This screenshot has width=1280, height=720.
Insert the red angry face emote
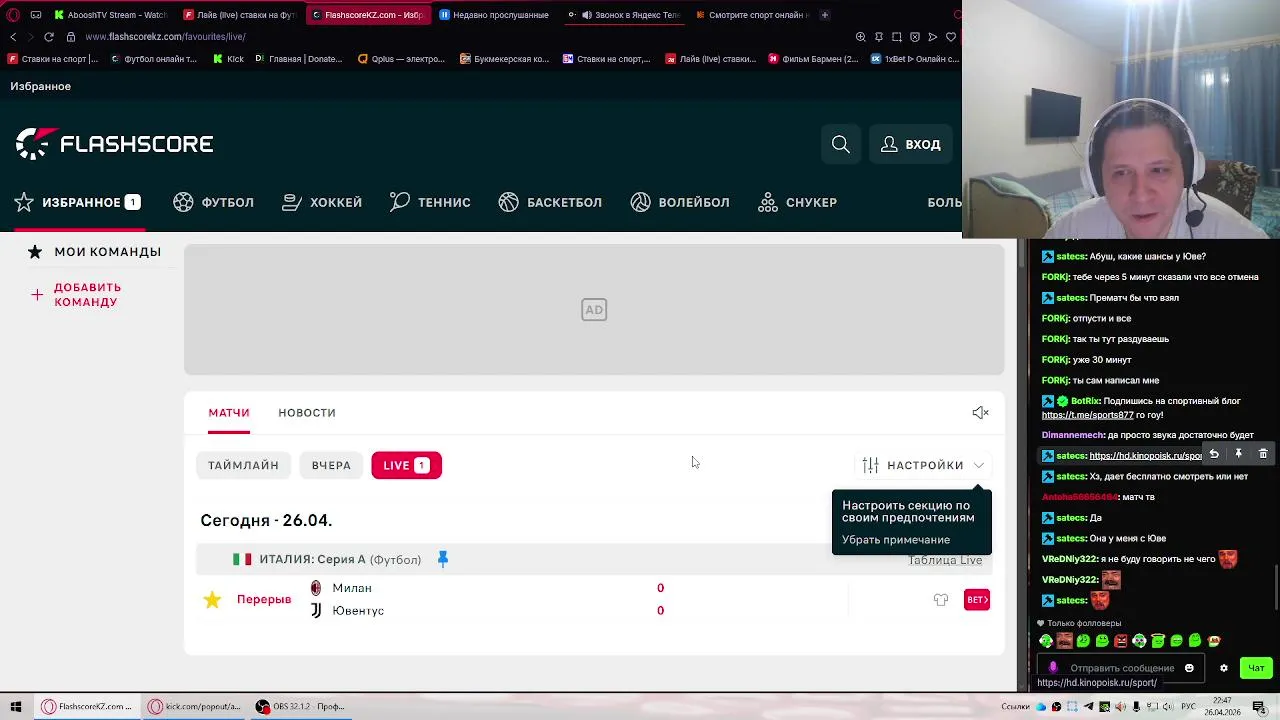click(1120, 641)
